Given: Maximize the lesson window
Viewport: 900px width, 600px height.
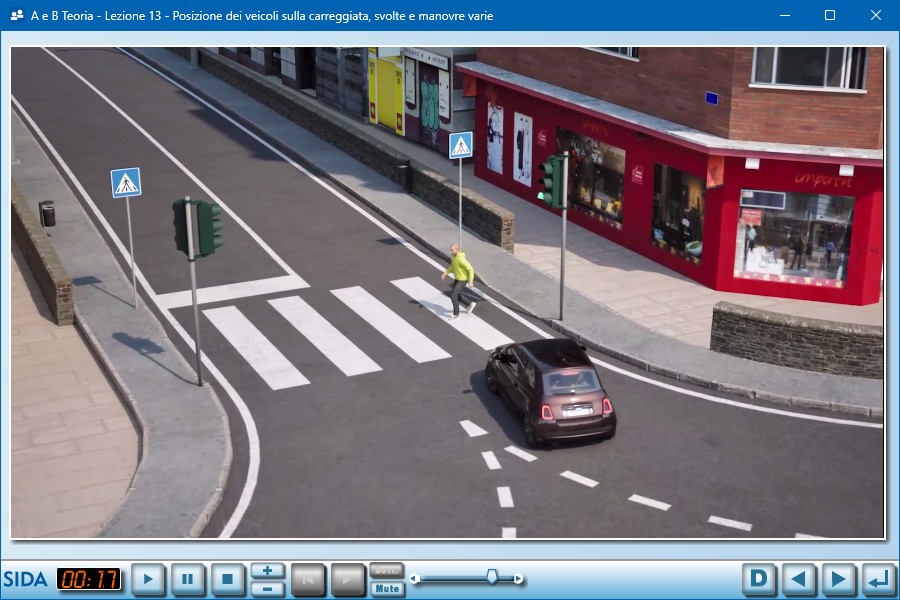Looking at the screenshot, I should (829, 16).
